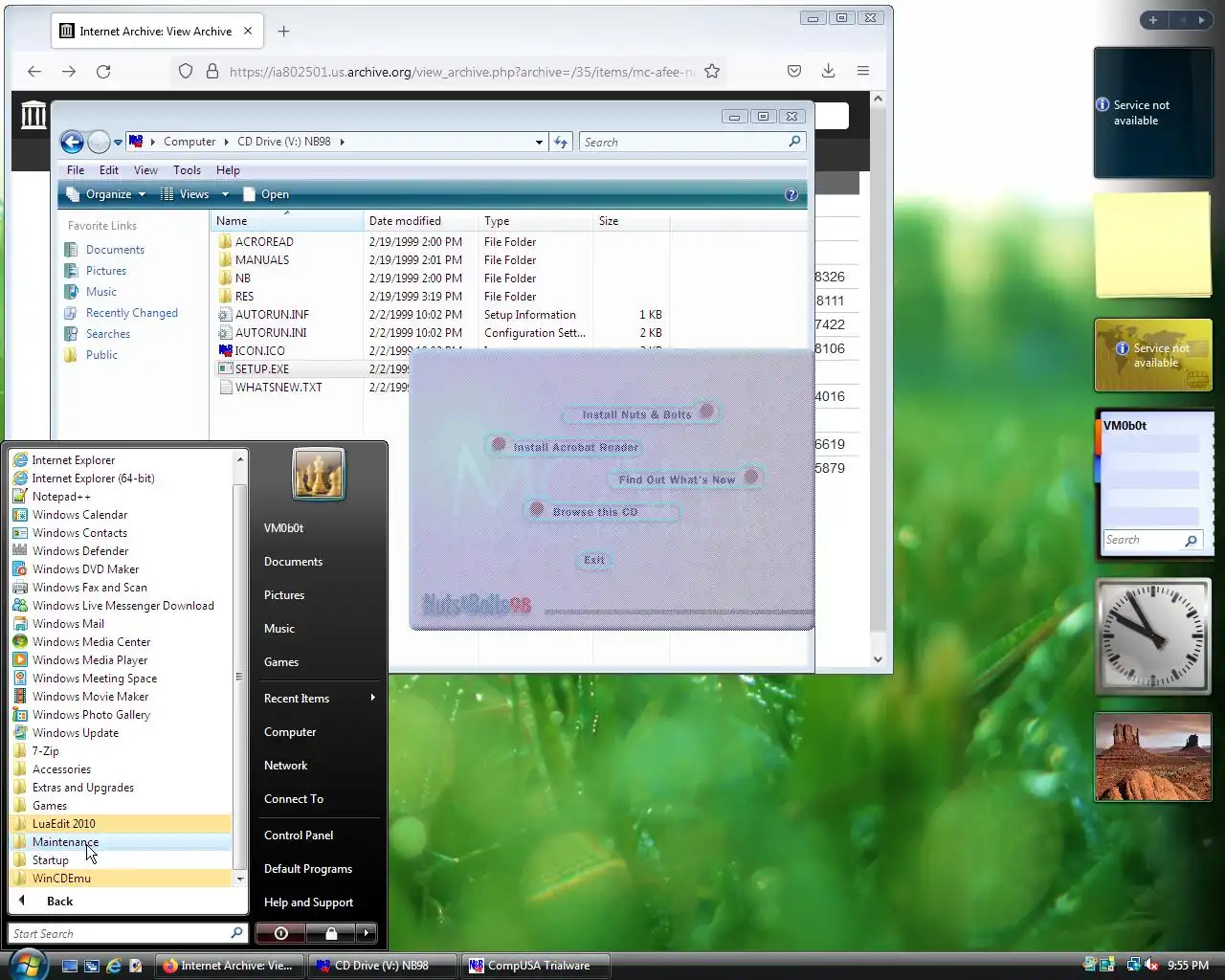Click the Firefox URL address bar
Image resolution: width=1225 pixels, height=980 pixels.
tap(460, 71)
